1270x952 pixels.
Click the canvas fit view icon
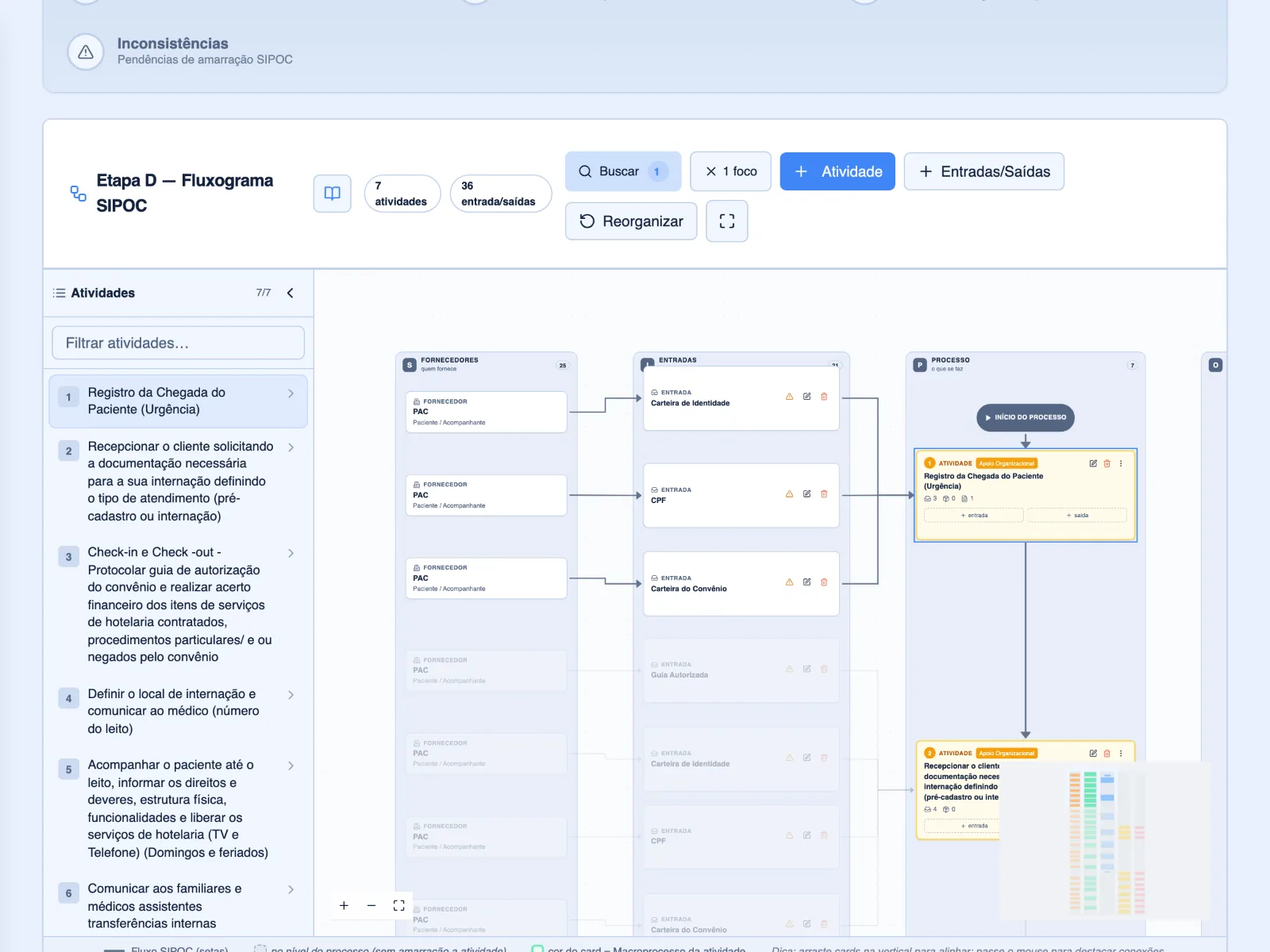pyautogui.click(x=399, y=905)
